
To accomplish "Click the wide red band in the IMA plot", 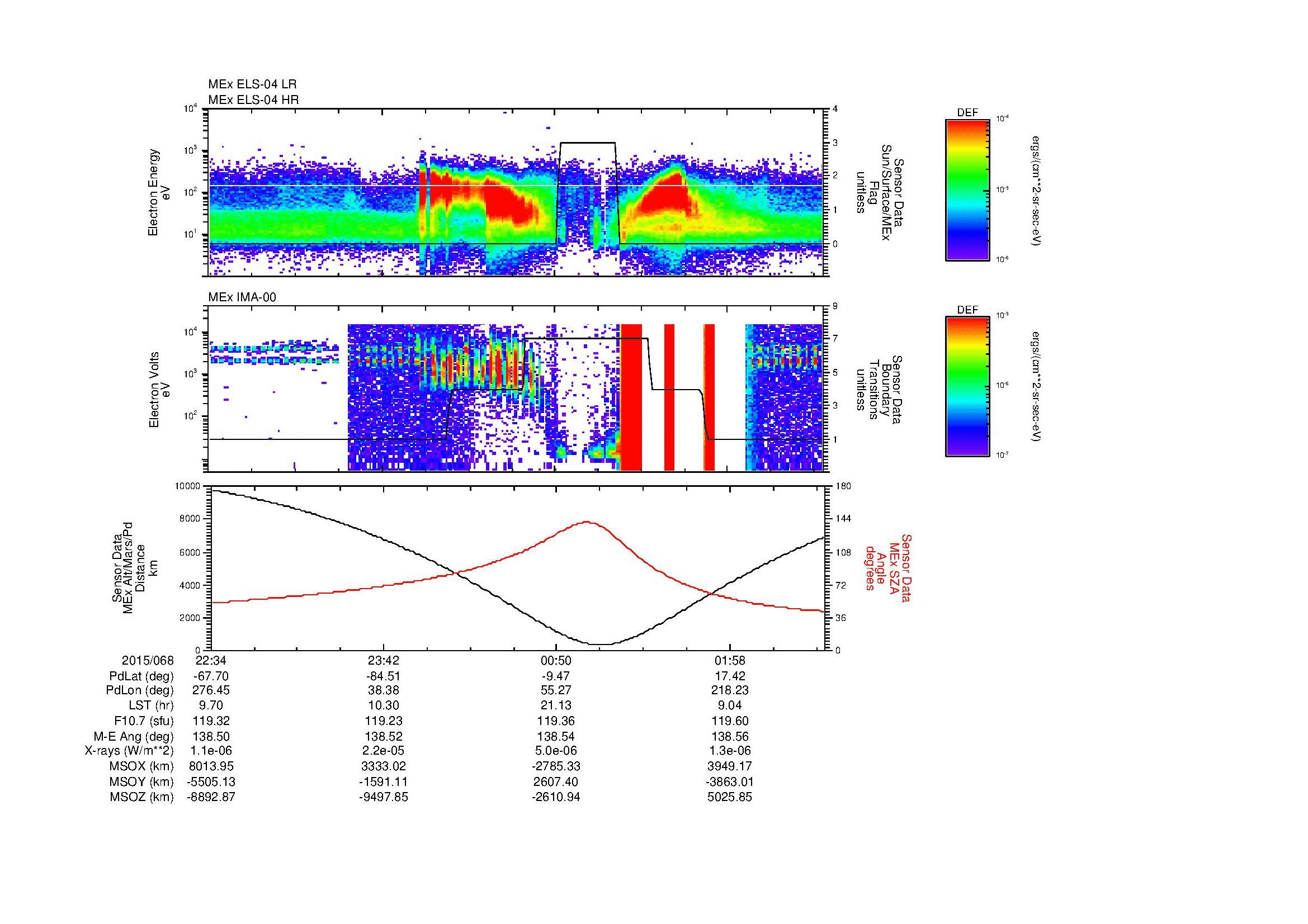I will tap(631, 397).
